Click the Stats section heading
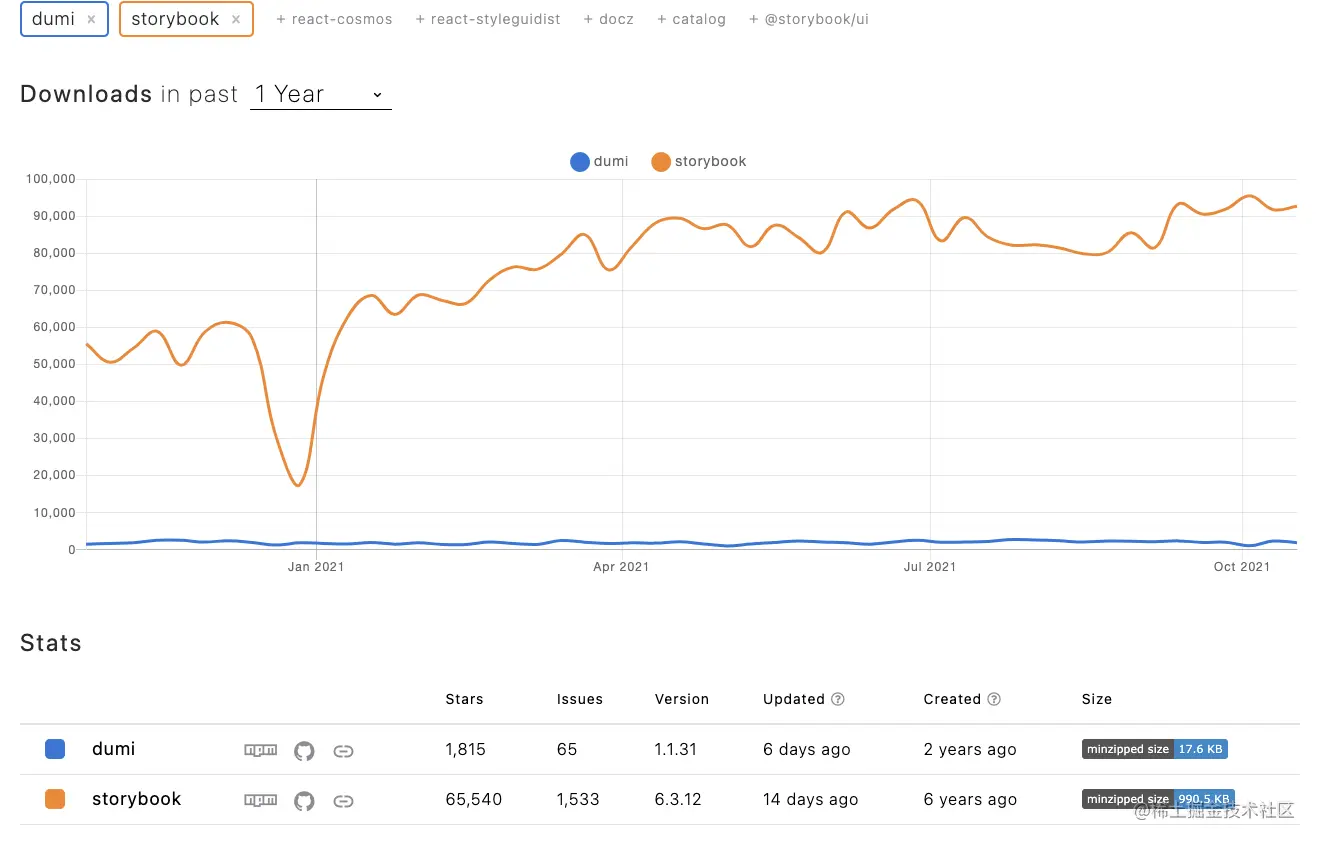 click(51, 643)
